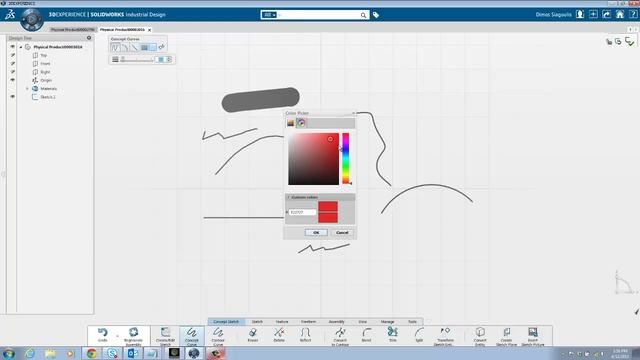The width and height of the screenshot is (640, 360).
Task: Click the Undo tool icon
Action: [x=102, y=333]
